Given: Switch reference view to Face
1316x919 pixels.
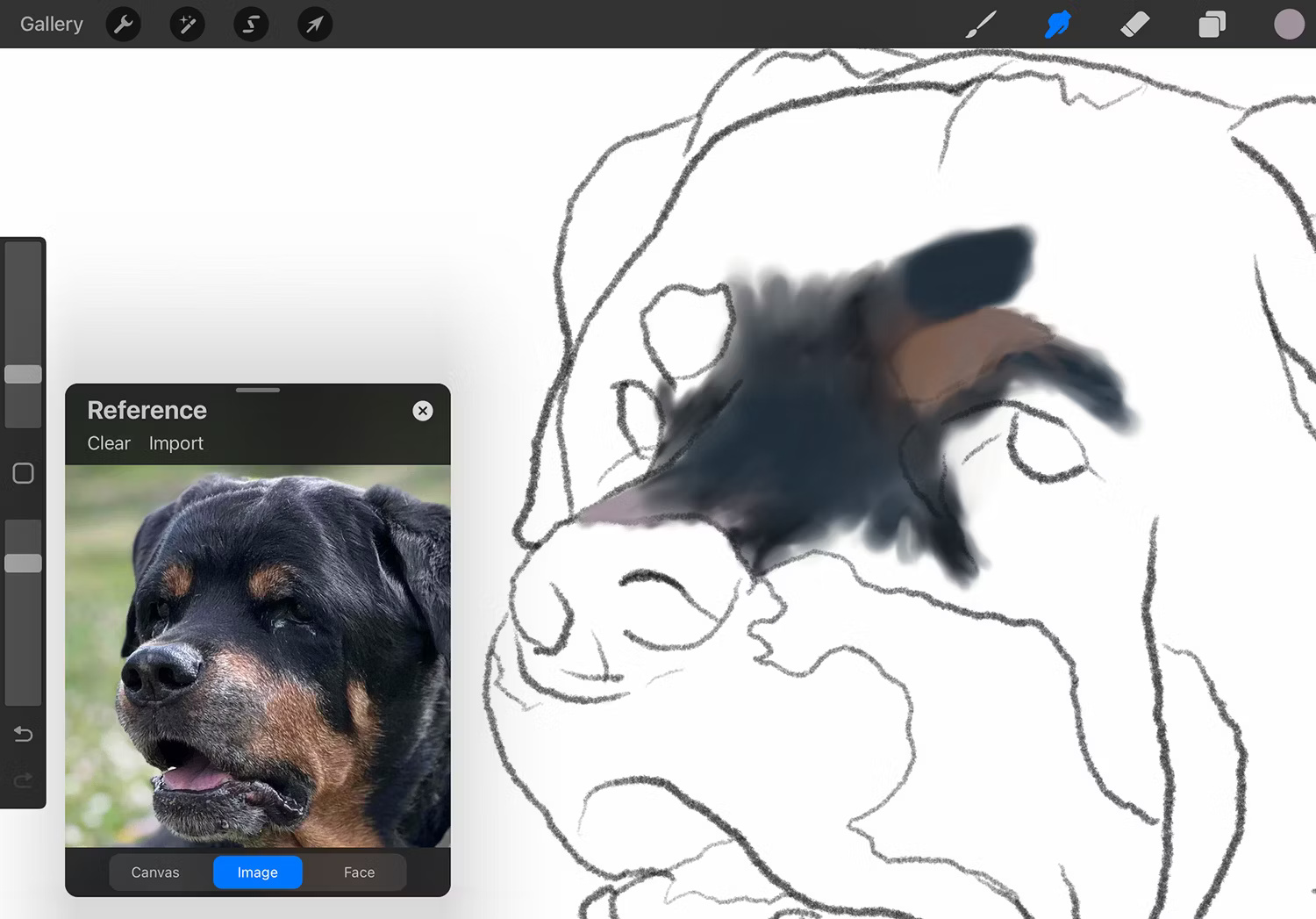Looking at the screenshot, I should point(359,872).
